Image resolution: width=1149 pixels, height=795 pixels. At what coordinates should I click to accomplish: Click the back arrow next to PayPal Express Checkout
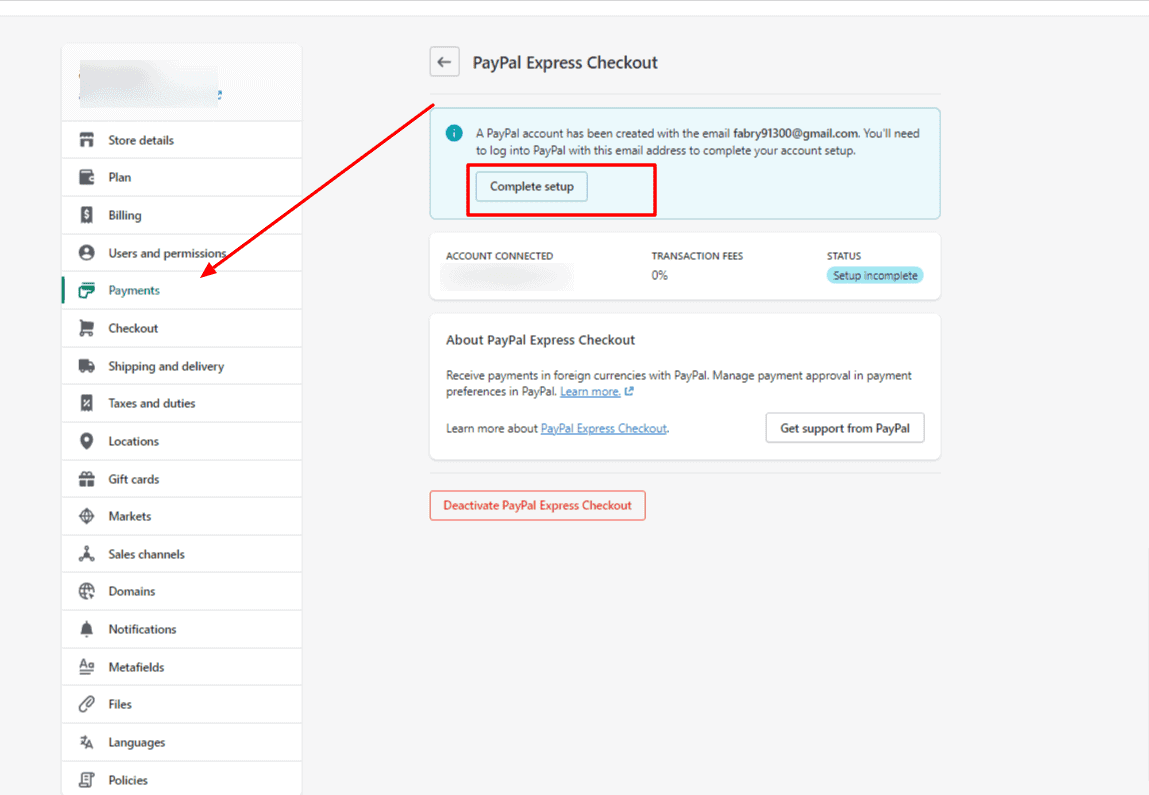coord(444,61)
